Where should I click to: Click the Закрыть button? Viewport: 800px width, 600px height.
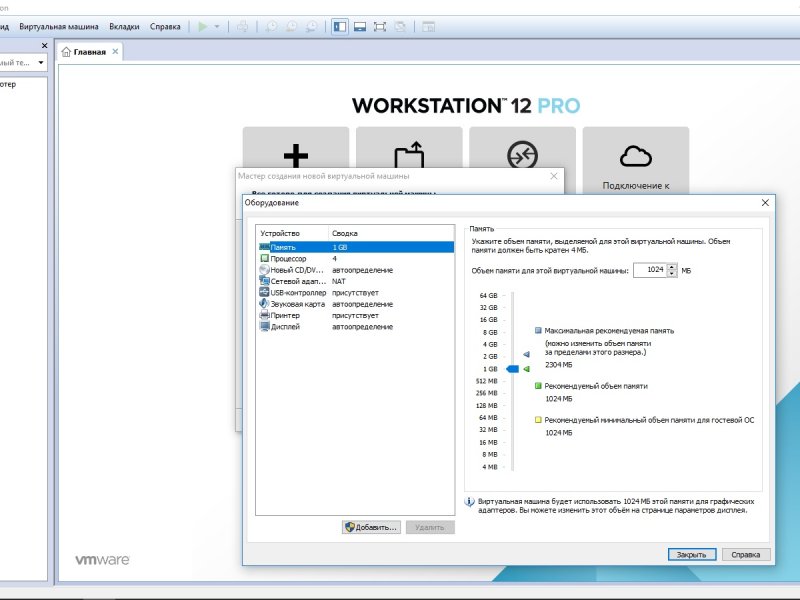[691, 555]
